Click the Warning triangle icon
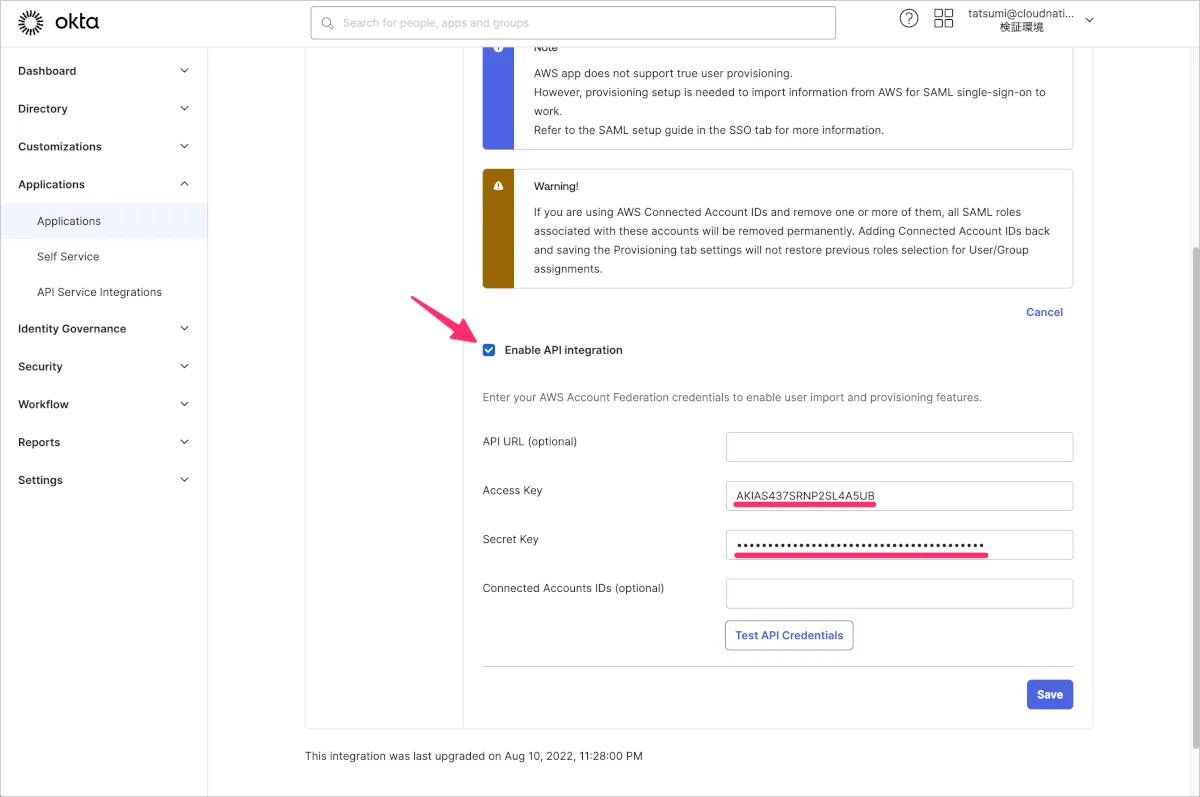Viewport: 1200px width, 797px height. pos(498,186)
